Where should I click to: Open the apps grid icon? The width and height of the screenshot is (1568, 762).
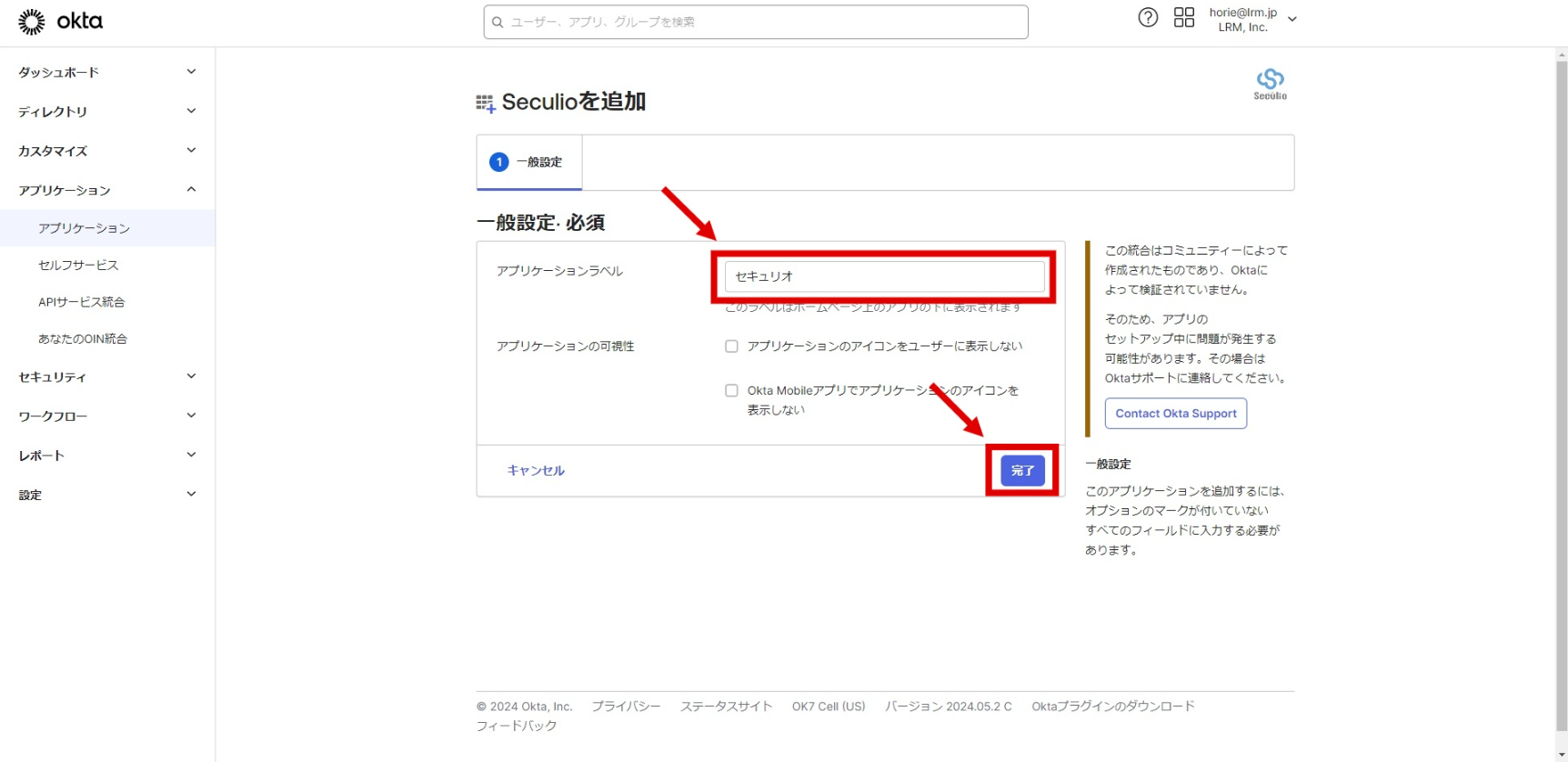click(1183, 18)
